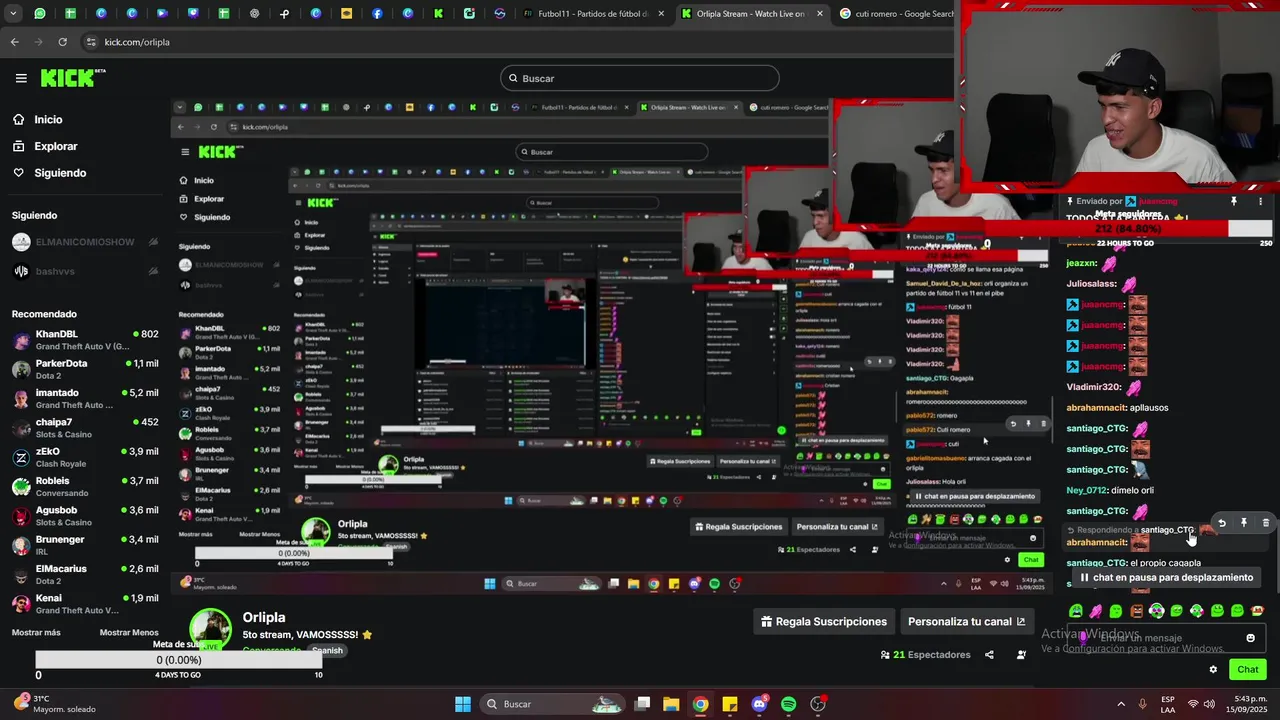Pin the hovered chat message
This screenshot has width=1280, height=720.
tap(1244, 523)
